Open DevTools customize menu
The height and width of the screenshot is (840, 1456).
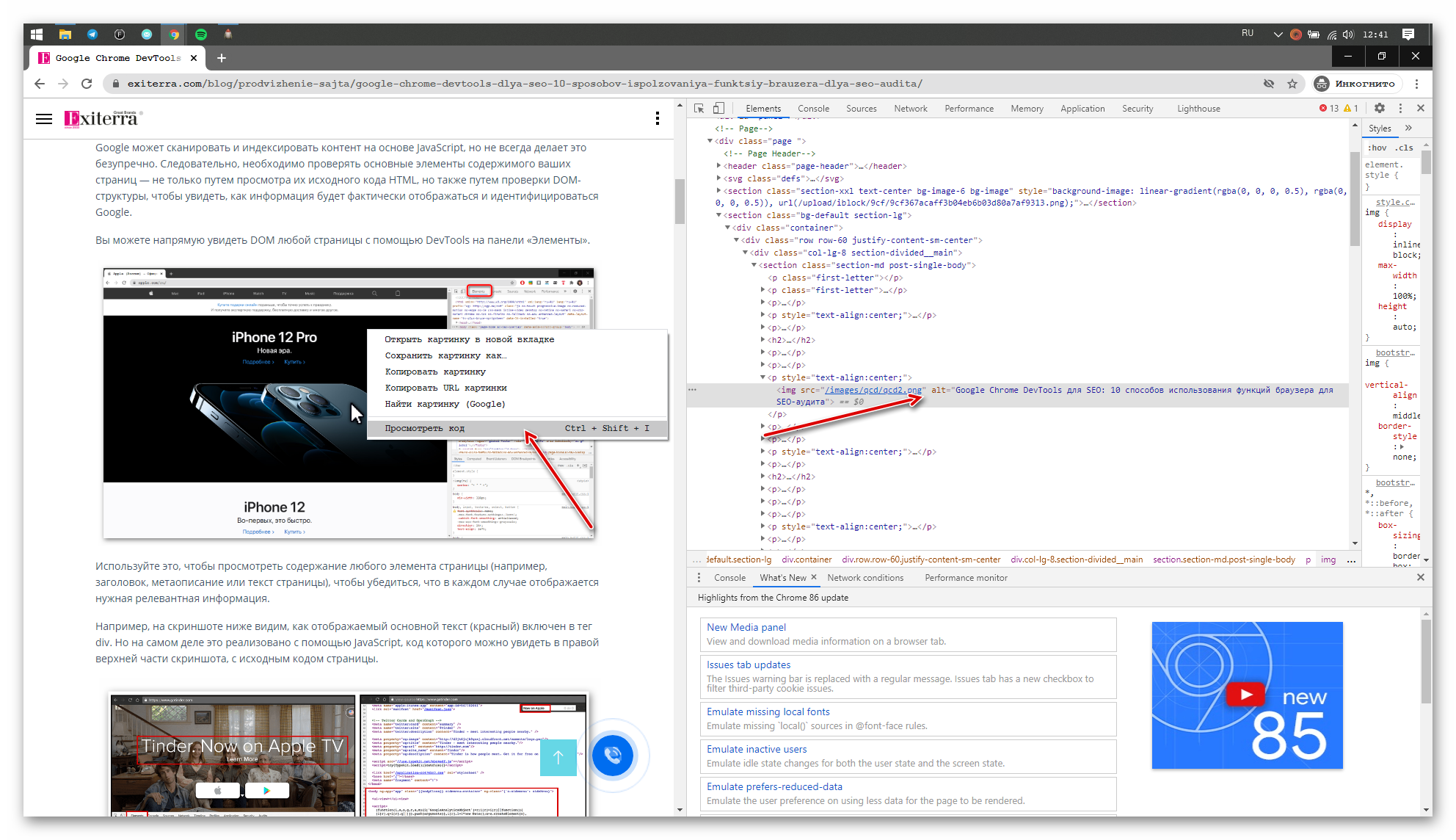coord(1400,108)
